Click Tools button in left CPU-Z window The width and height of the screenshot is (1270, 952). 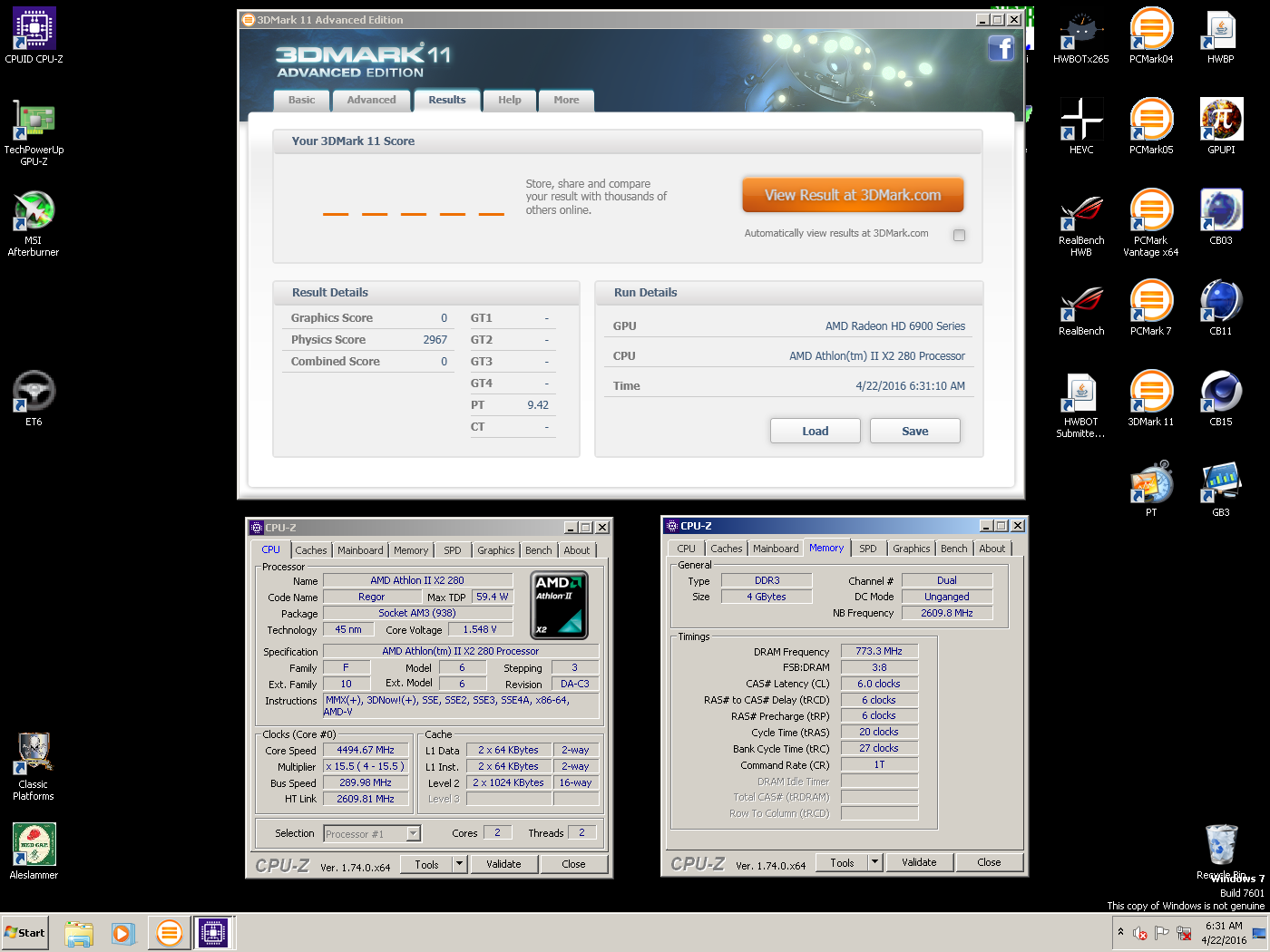[x=427, y=864]
